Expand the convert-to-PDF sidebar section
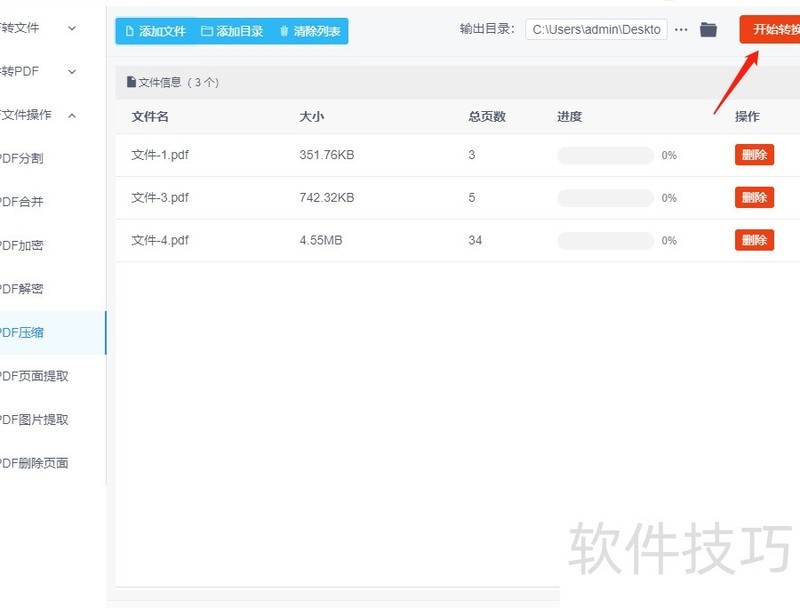The width and height of the screenshot is (800, 608). click(71, 72)
